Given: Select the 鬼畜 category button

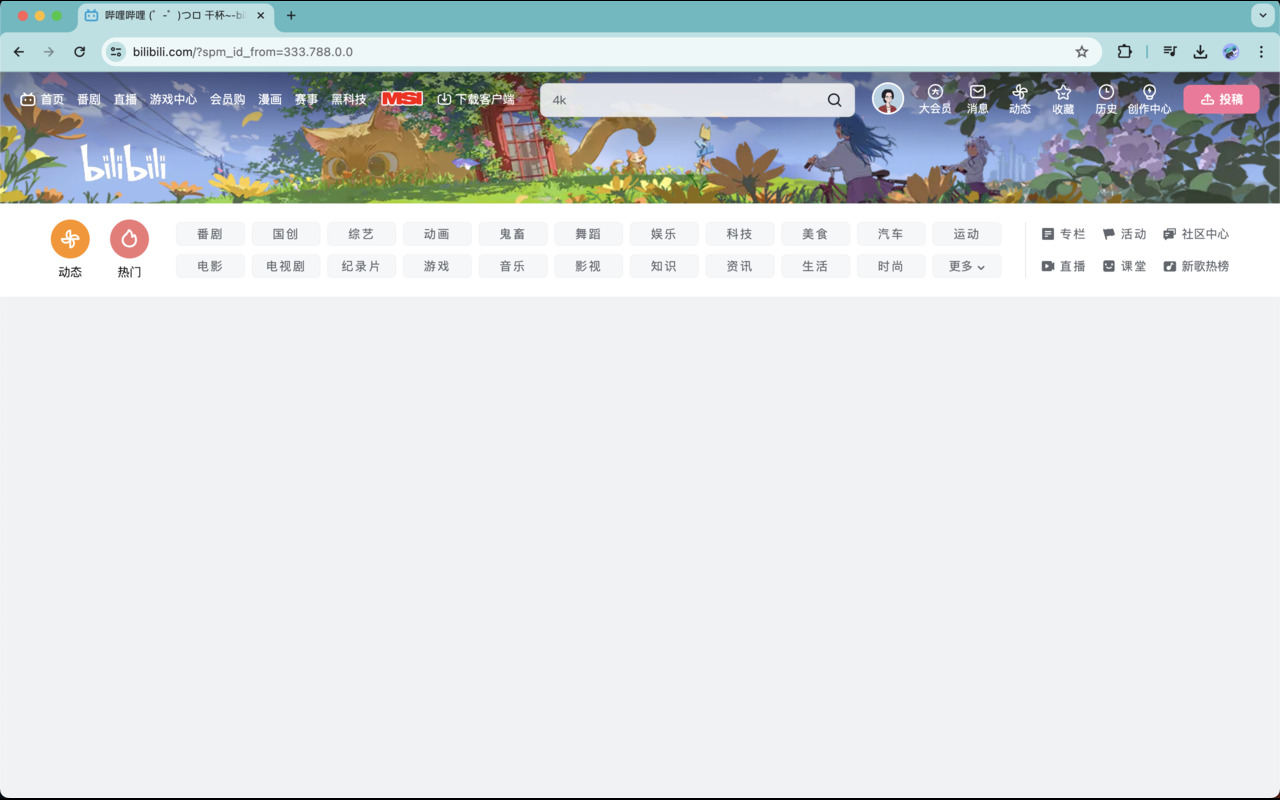Looking at the screenshot, I should 512,233.
